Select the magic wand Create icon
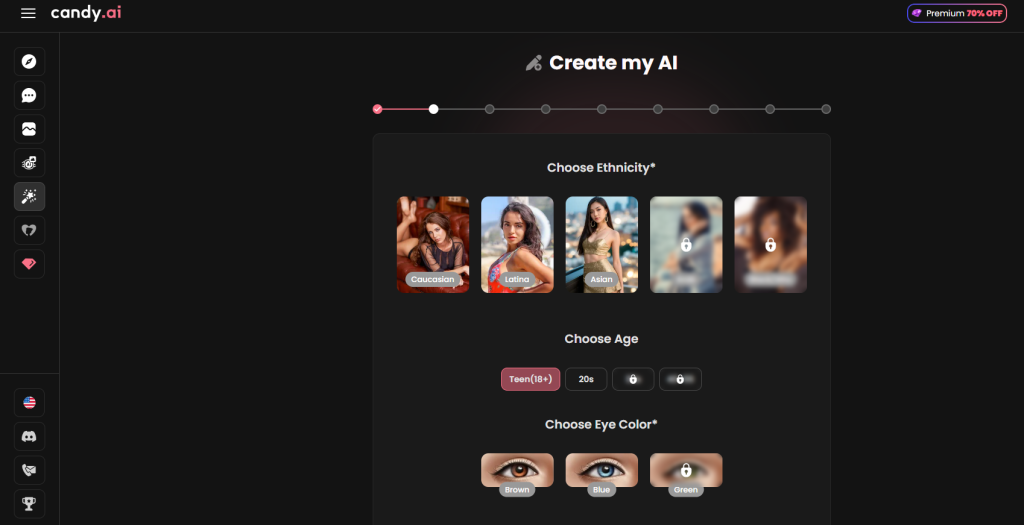The image size is (1024, 525). click(29, 197)
